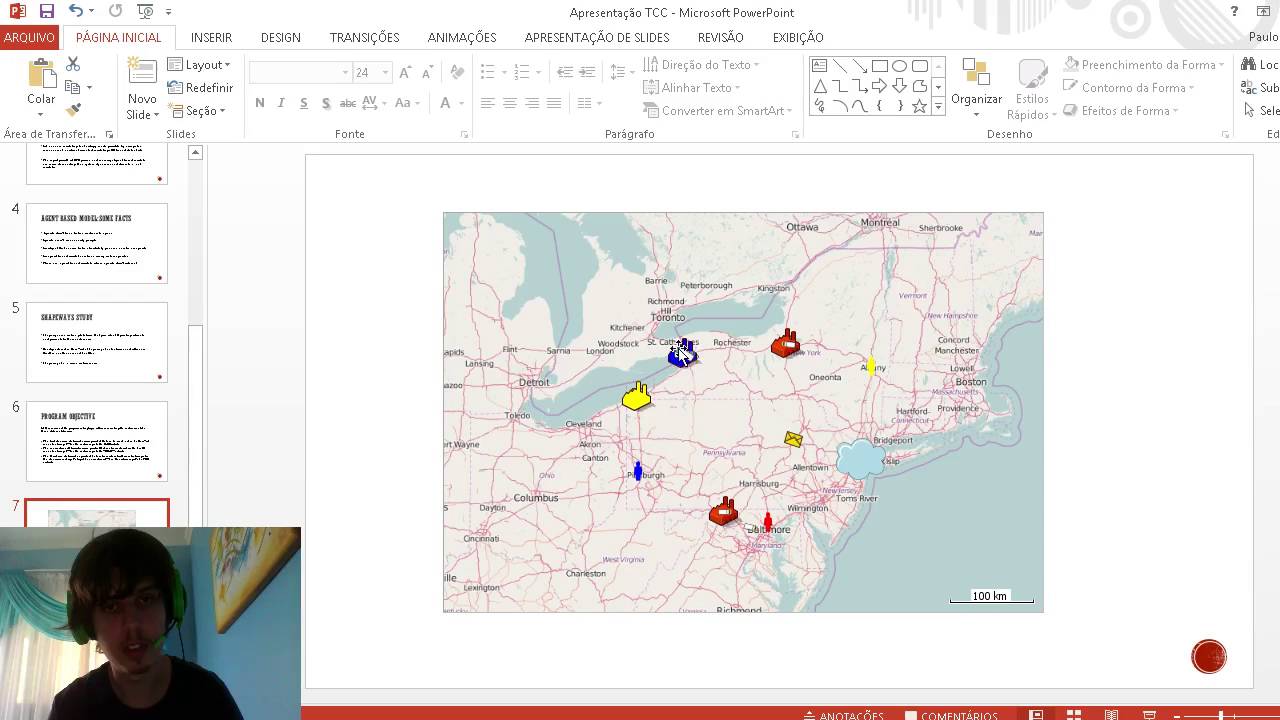The height and width of the screenshot is (720, 1280).
Task: Select the red factory icon near Rochester on the map
Action: (786, 343)
